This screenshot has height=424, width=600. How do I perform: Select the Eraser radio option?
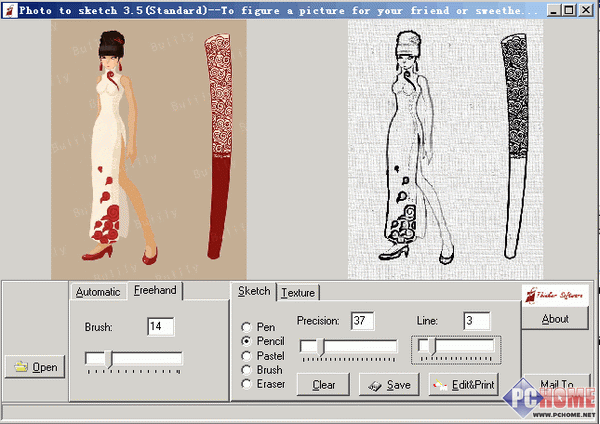(263, 384)
